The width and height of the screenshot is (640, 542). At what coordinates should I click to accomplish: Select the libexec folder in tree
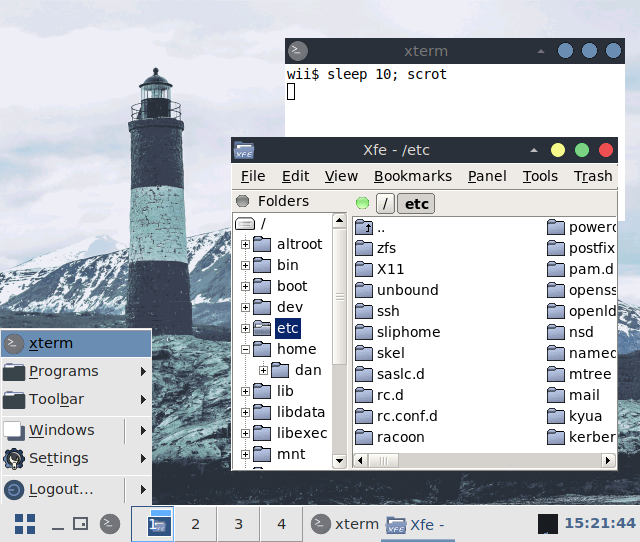(x=301, y=433)
